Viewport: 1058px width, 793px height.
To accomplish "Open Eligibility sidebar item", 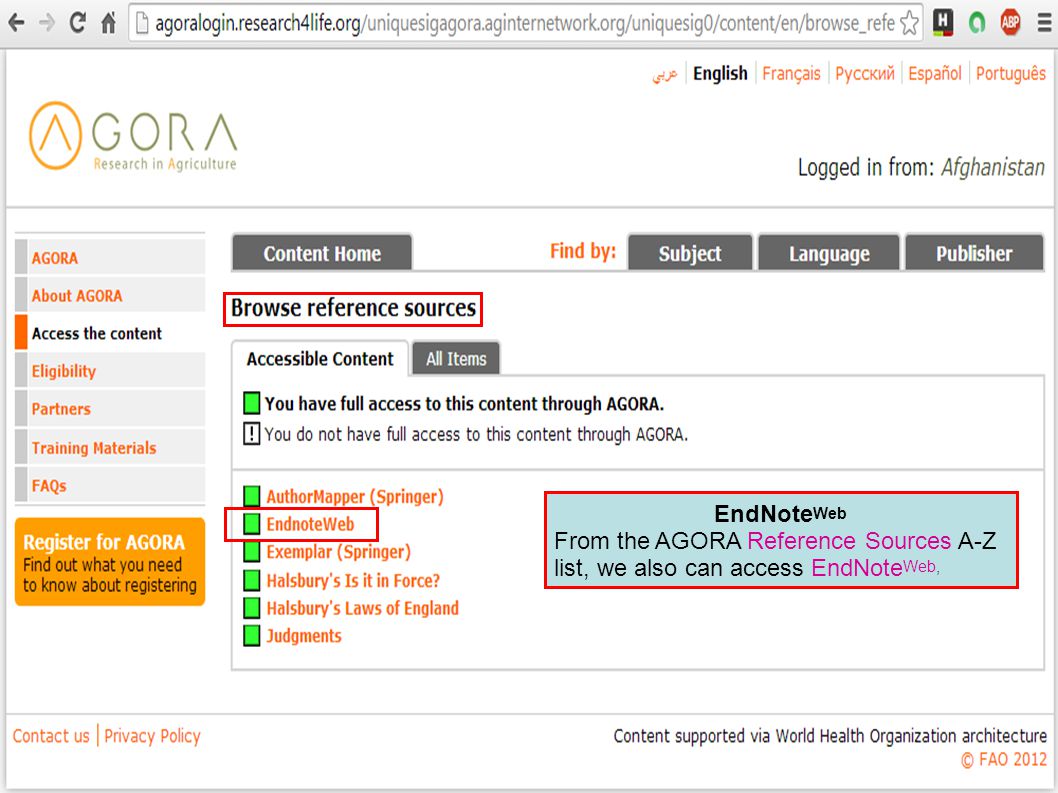I will (110, 371).
